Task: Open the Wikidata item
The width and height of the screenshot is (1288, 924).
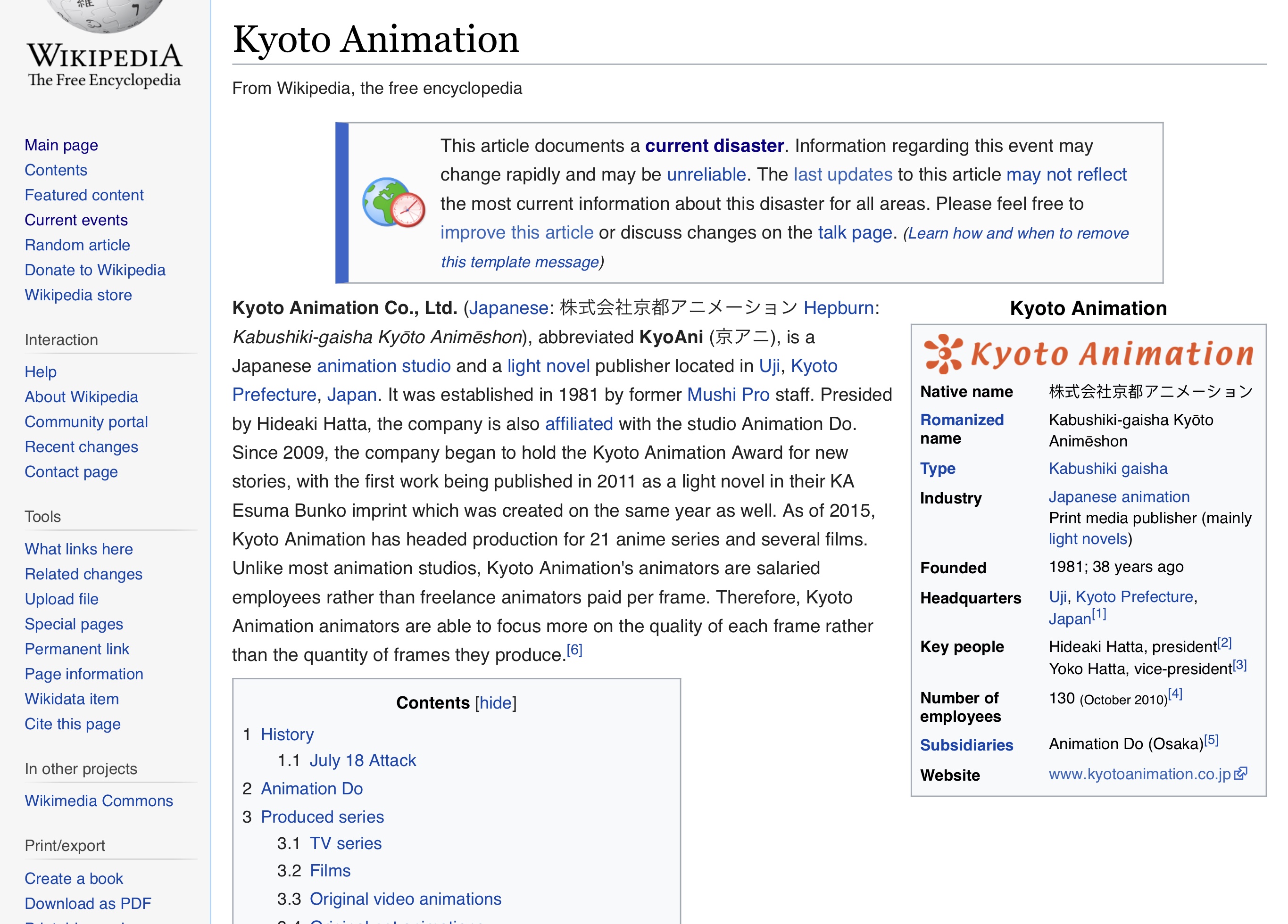Action: pos(72,699)
